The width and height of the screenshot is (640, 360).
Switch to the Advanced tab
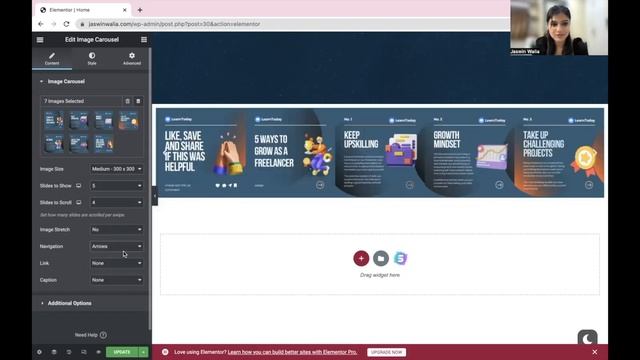pos(132,59)
